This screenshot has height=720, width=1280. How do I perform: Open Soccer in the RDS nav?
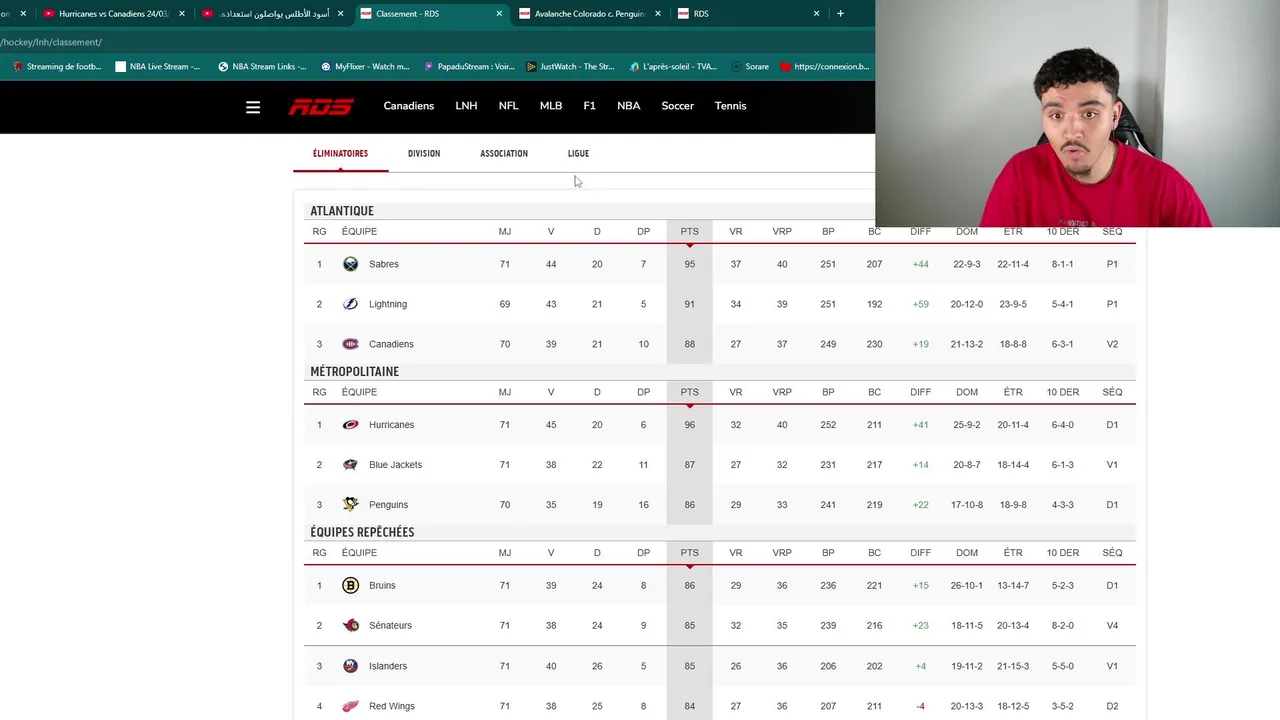tap(677, 106)
